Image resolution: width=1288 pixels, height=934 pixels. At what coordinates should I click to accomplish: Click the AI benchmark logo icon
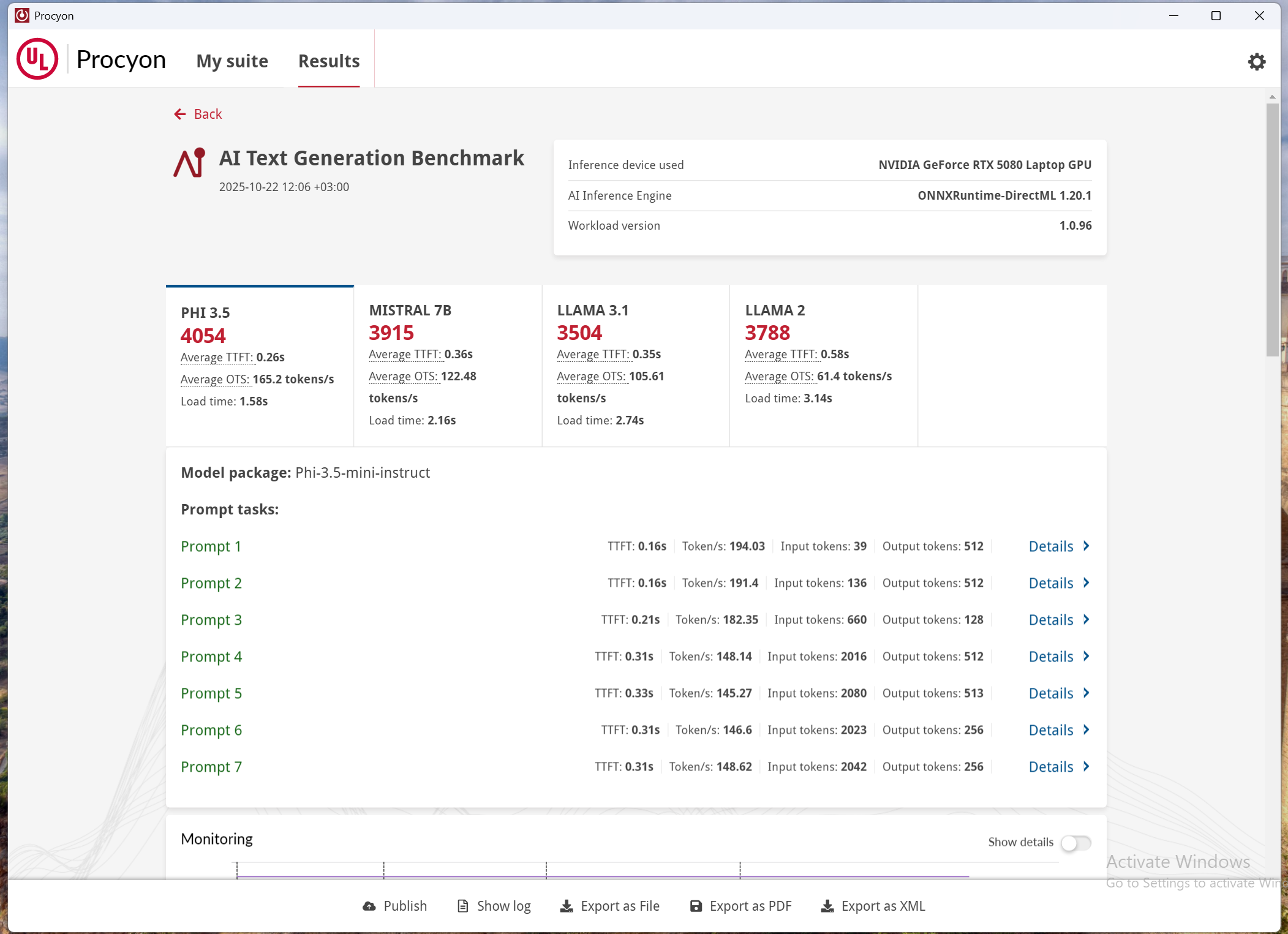point(189,163)
